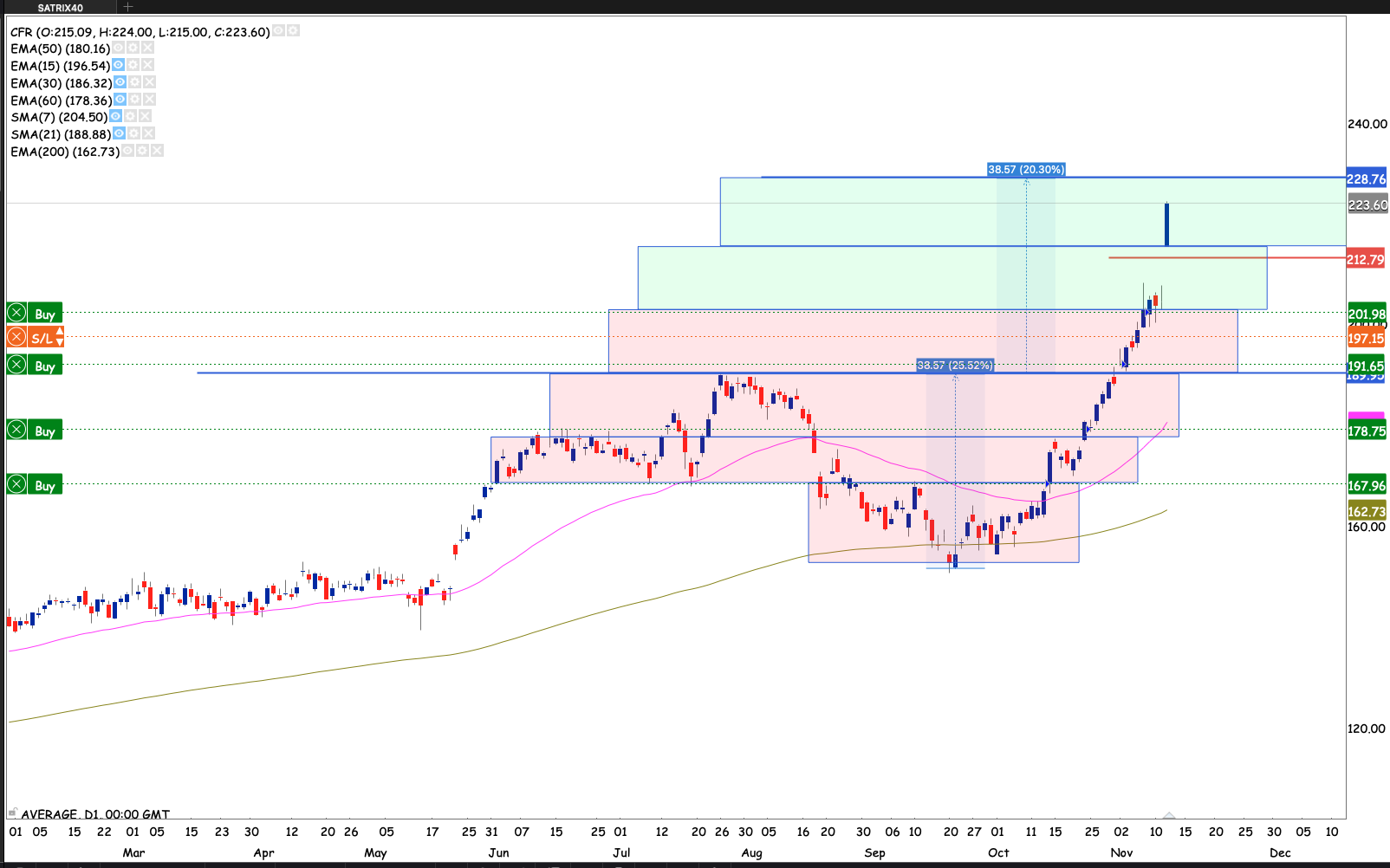The width and height of the screenshot is (1390, 868).
Task: Click the add new chart tab plus icon
Action: [128, 7]
